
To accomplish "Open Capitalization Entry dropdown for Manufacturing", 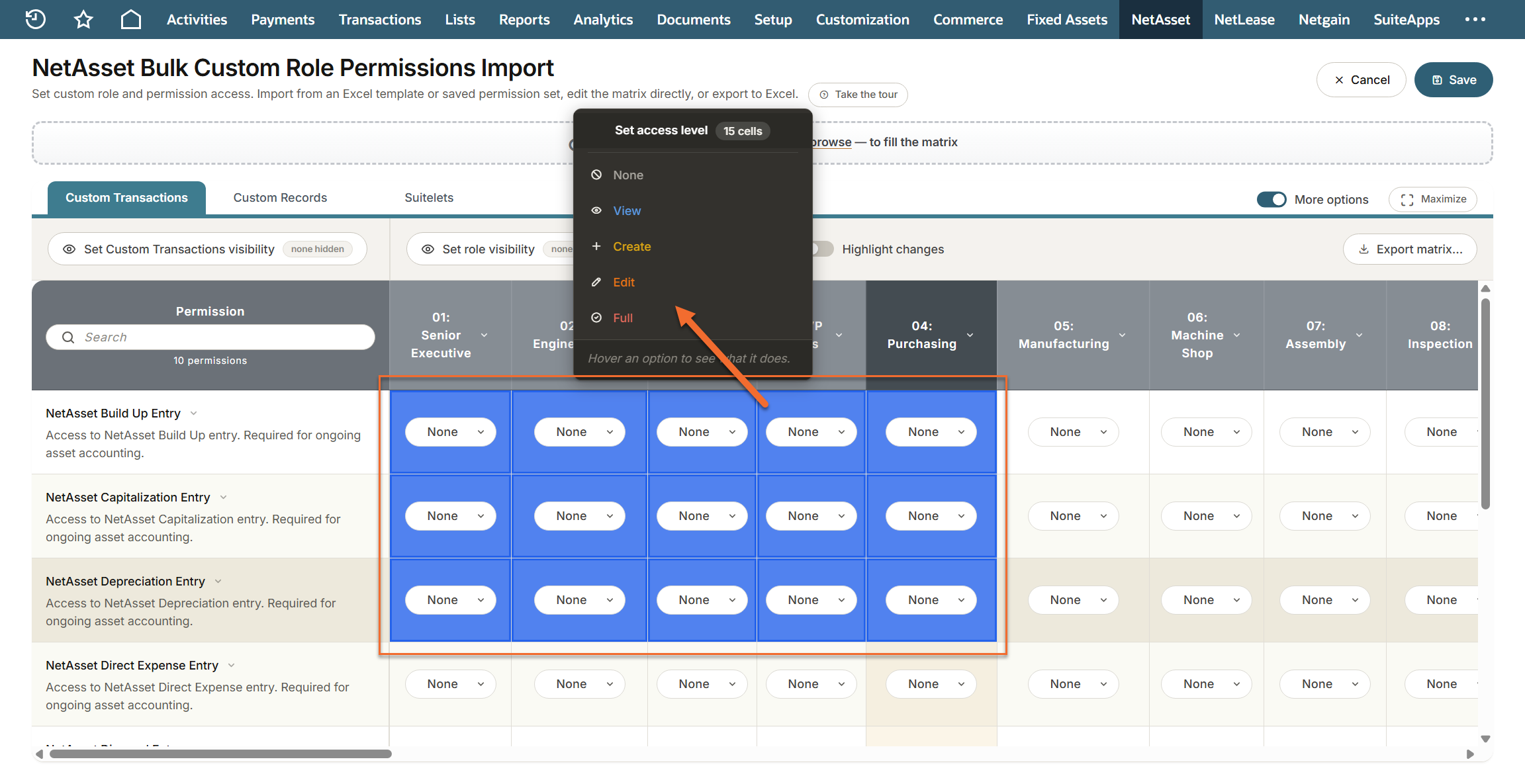I will [1074, 516].
